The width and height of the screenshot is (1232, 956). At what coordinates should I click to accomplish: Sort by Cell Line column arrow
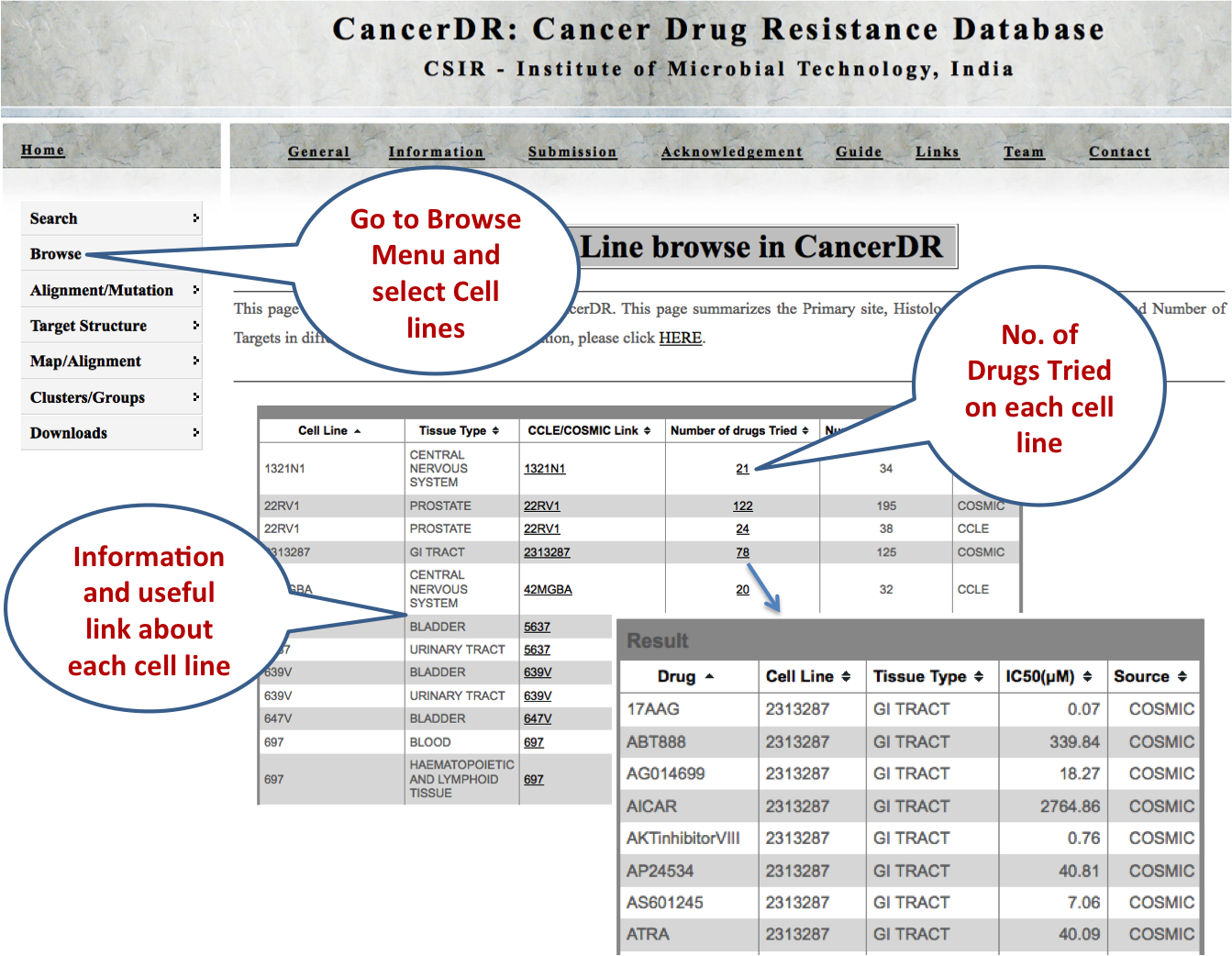358,431
